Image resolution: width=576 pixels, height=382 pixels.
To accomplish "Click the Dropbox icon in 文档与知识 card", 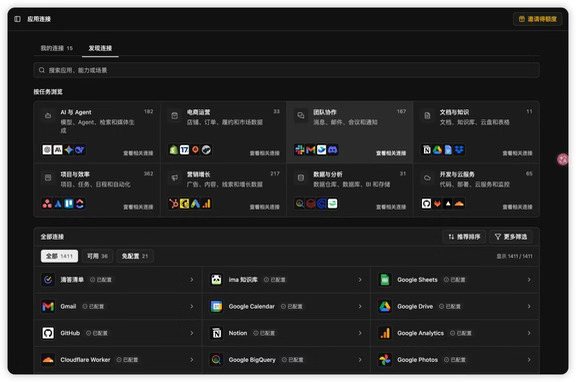I will [x=459, y=150].
